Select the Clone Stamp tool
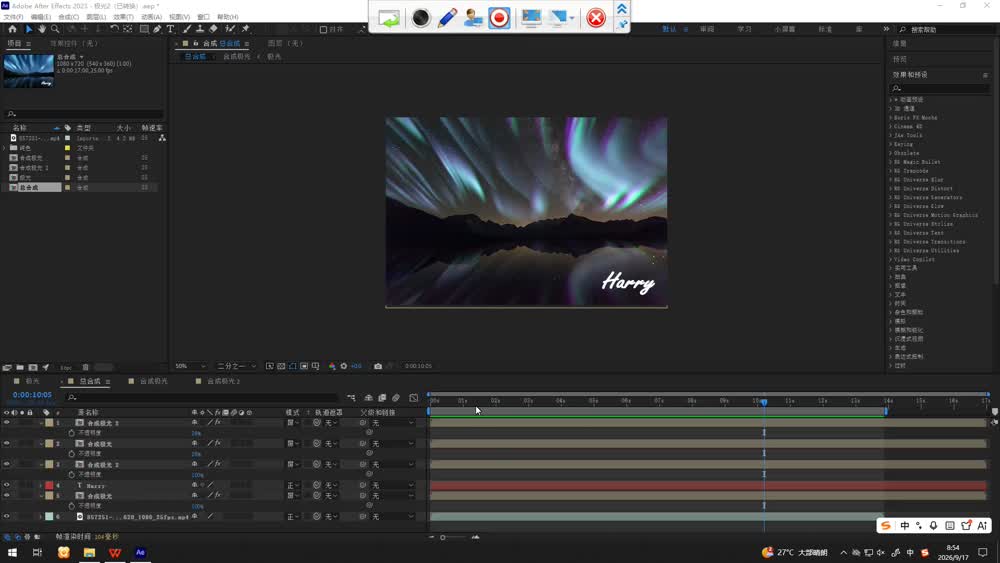The image size is (1000, 563). tap(200, 29)
